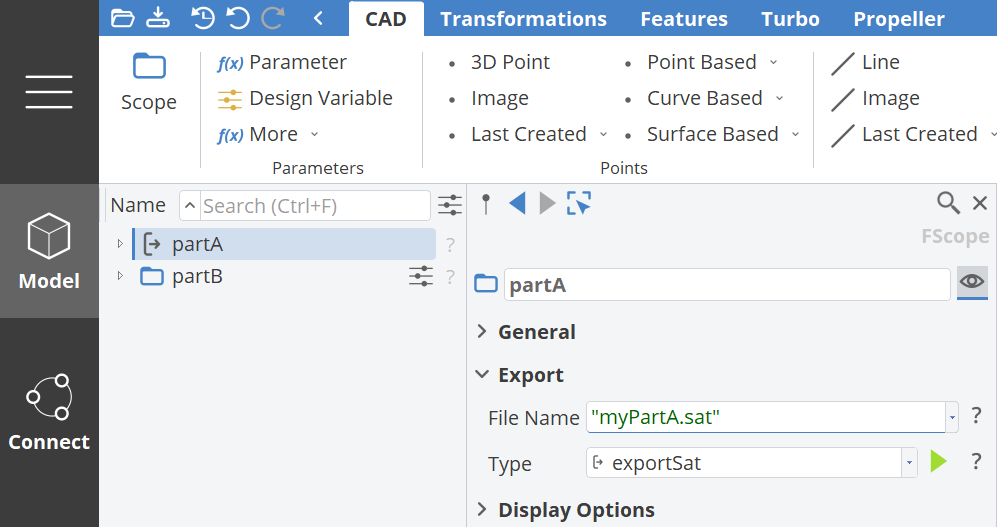
Task: Create a new Parameter
Action: tap(282, 62)
